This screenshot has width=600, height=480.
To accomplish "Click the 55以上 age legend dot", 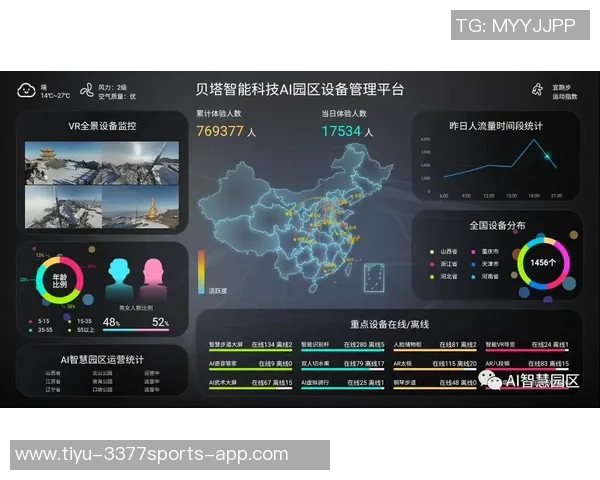I will pyautogui.click(x=69, y=330).
